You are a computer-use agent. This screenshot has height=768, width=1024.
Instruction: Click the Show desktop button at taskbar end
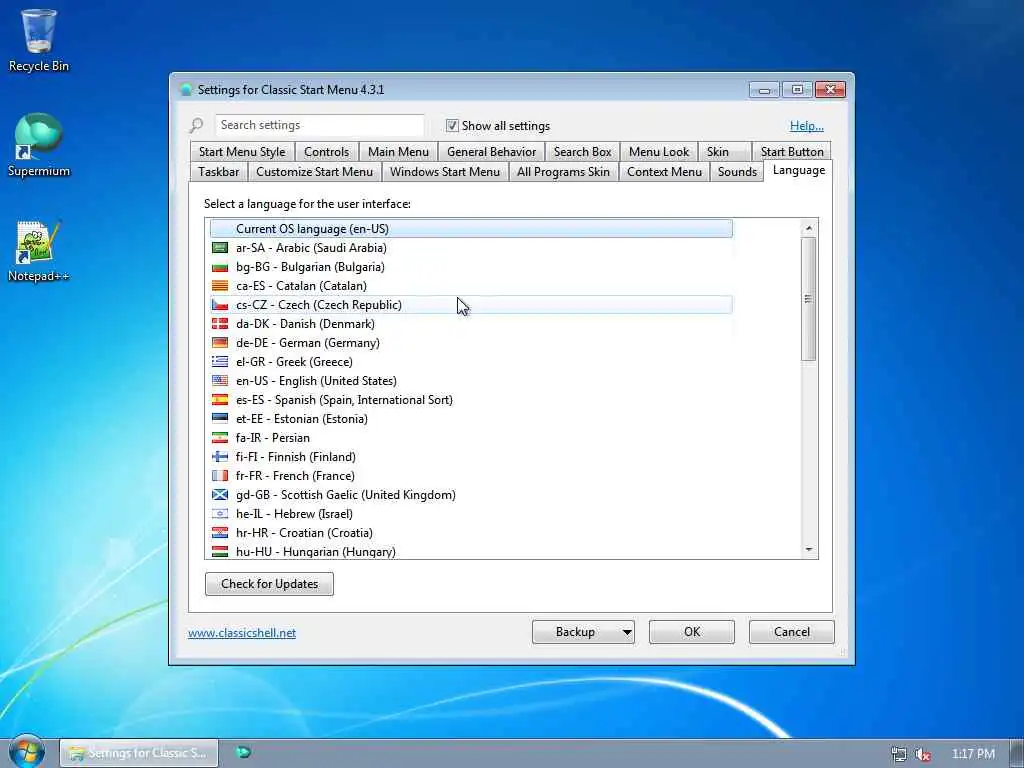point(1017,753)
